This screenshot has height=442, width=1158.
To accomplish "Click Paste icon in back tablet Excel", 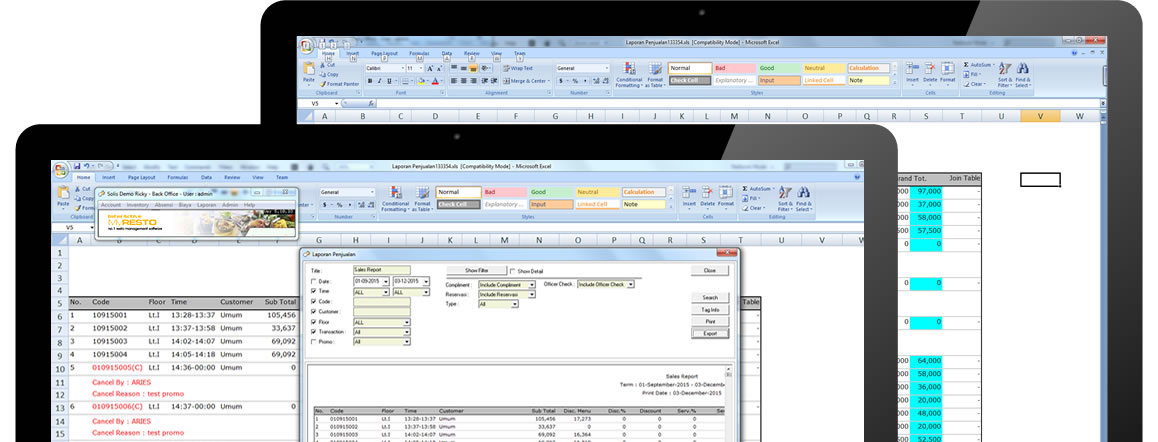I will (309, 68).
